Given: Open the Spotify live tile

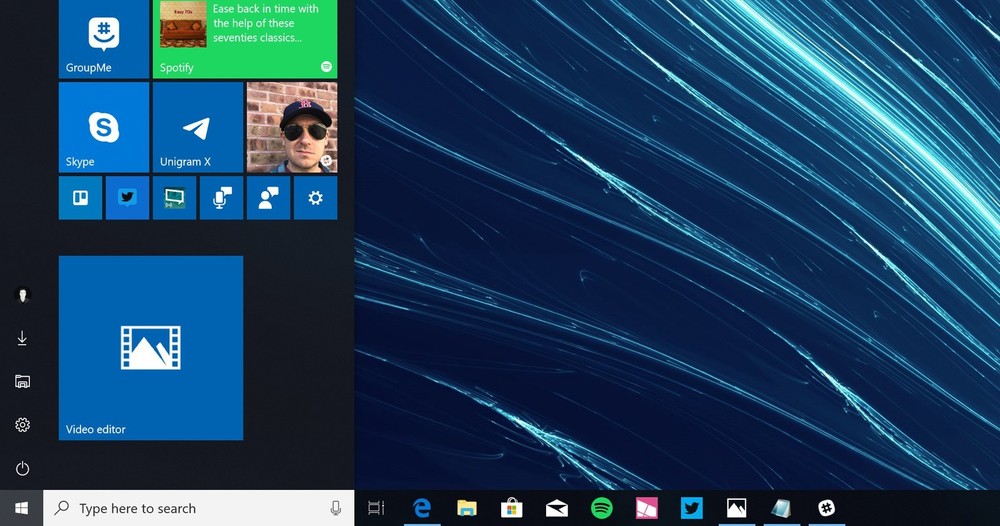Looking at the screenshot, I should (245, 38).
